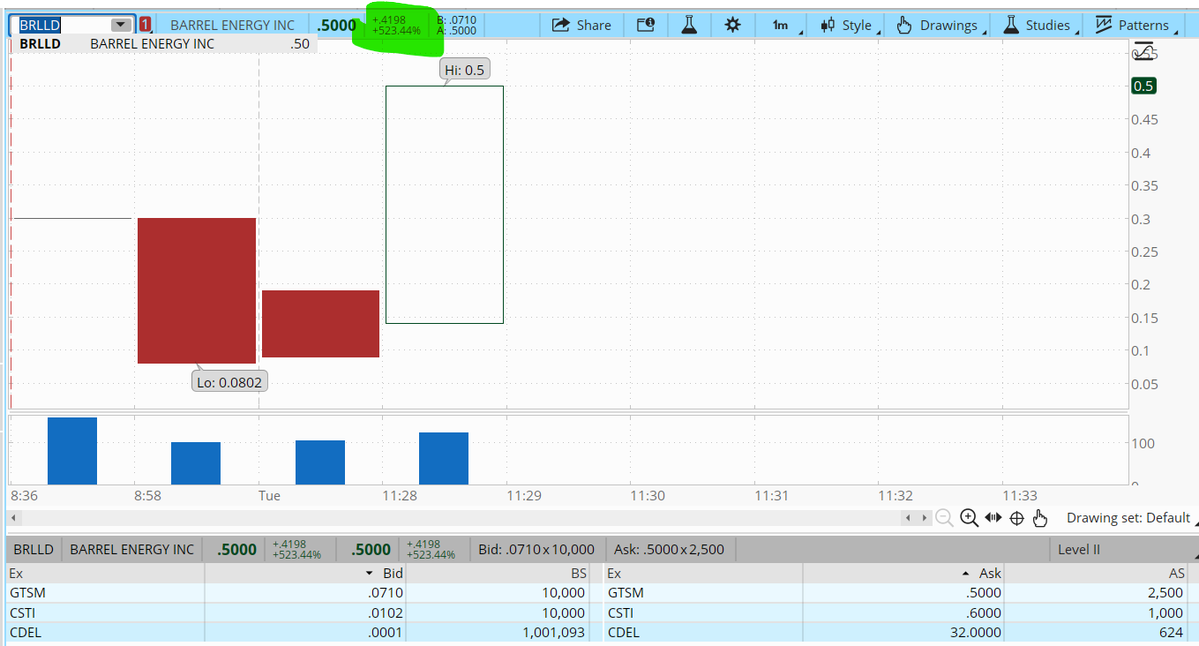Screen dimensions: 1199x646
Task: Click the zoom out magnifier icon
Action: [x=944, y=518]
